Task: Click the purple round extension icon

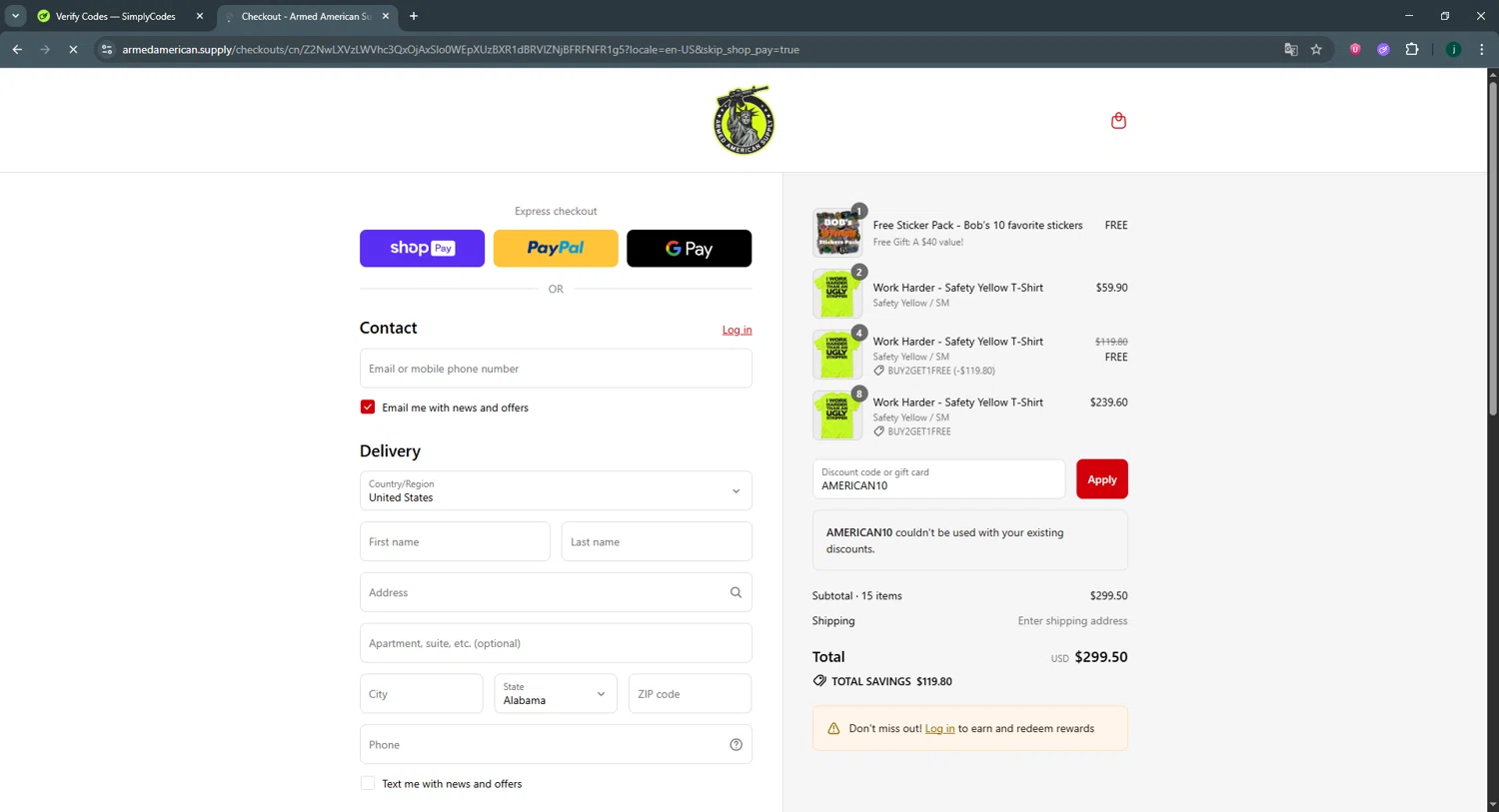Action: pos(1383,49)
